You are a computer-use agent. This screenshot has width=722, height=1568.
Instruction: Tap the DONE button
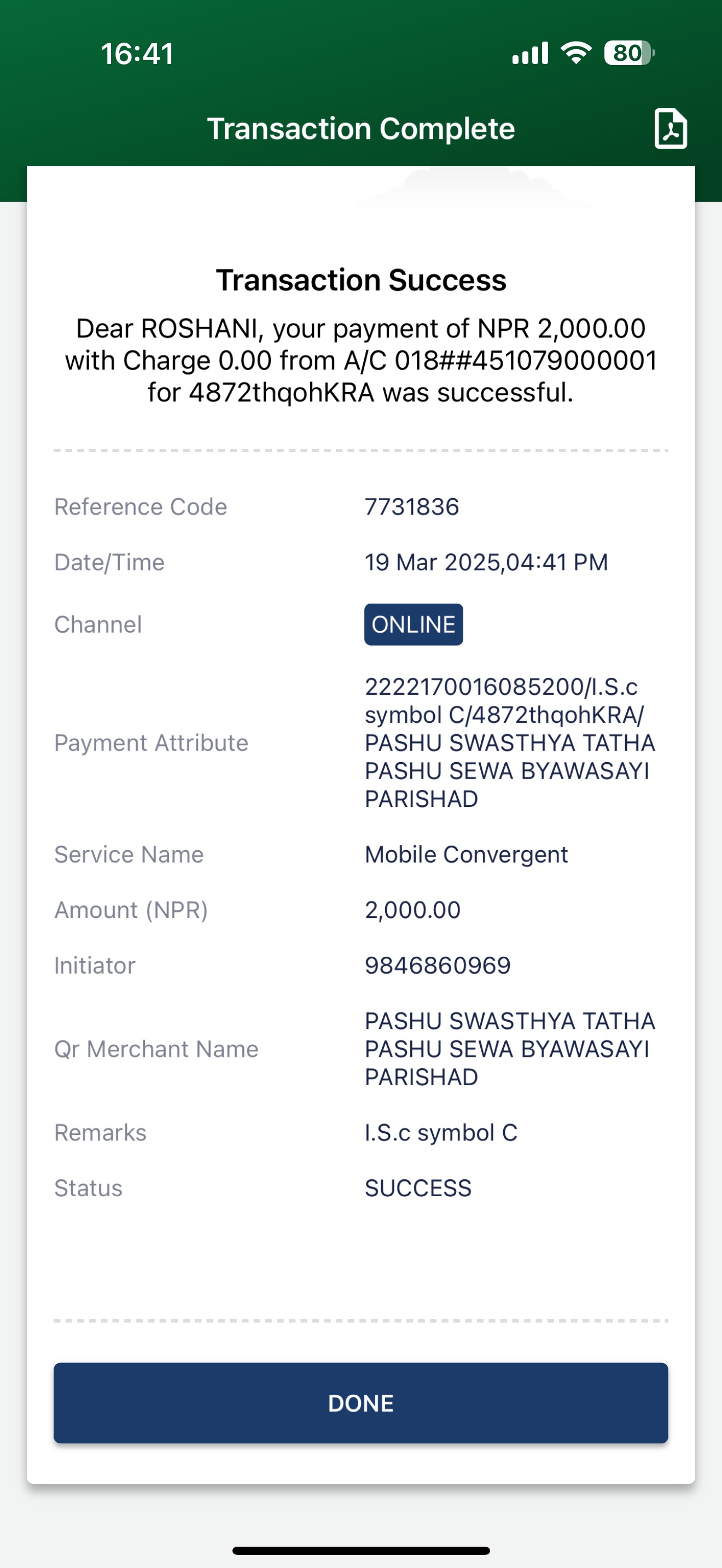click(361, 1402)
